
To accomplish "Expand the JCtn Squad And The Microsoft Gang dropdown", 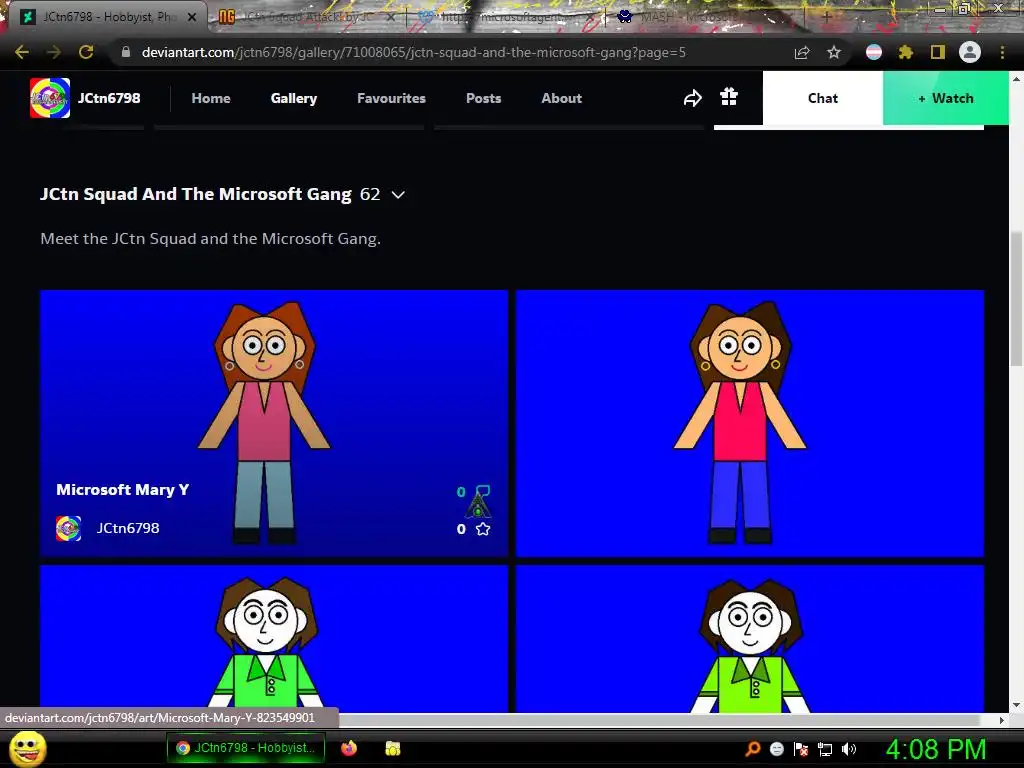I will click(x=398, y=195).
